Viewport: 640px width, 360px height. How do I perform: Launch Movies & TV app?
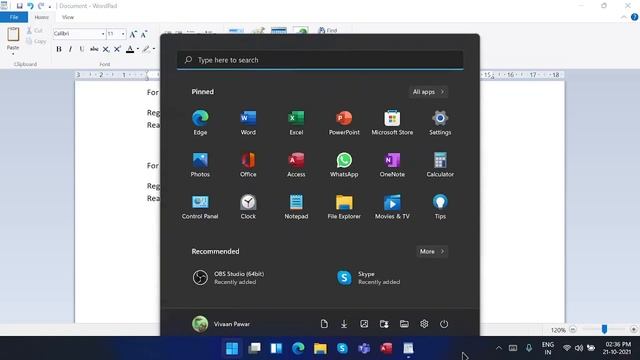(392, 207)
